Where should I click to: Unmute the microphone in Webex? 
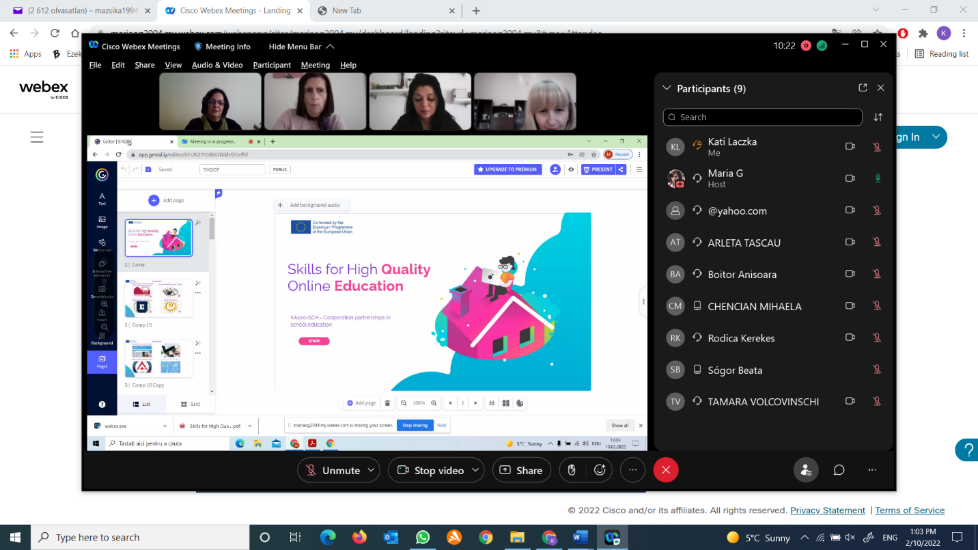pyautogui.click(x=332, y=470)
